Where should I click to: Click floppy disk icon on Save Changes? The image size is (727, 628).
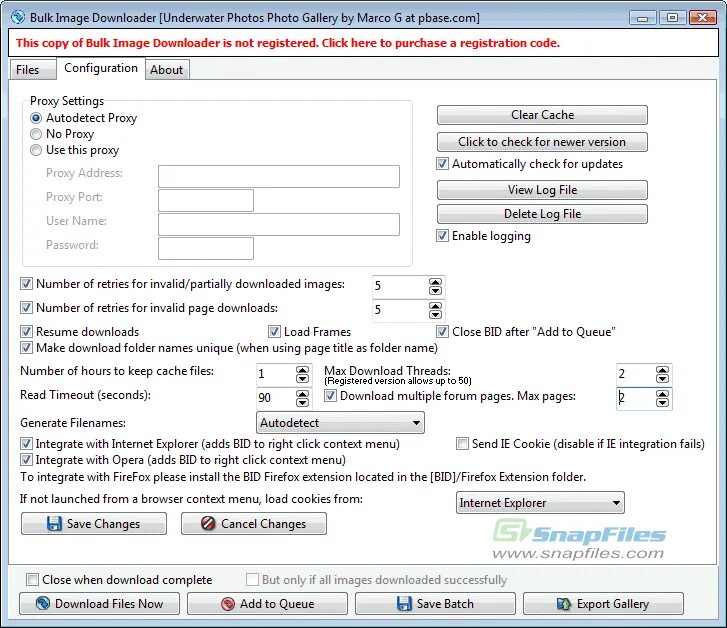pos(54,524)
